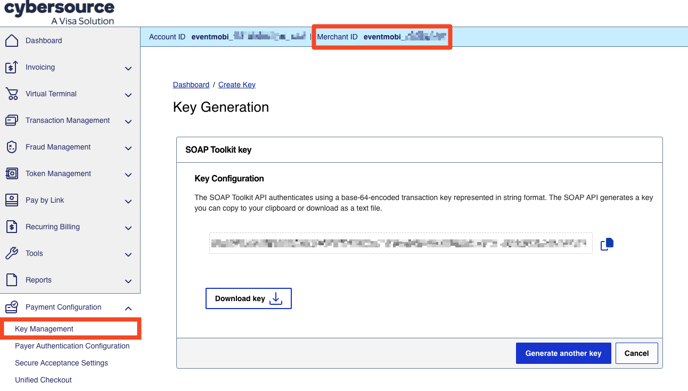
Task: Expand the Virtual Terminal chevron
Action: point(128,95)
